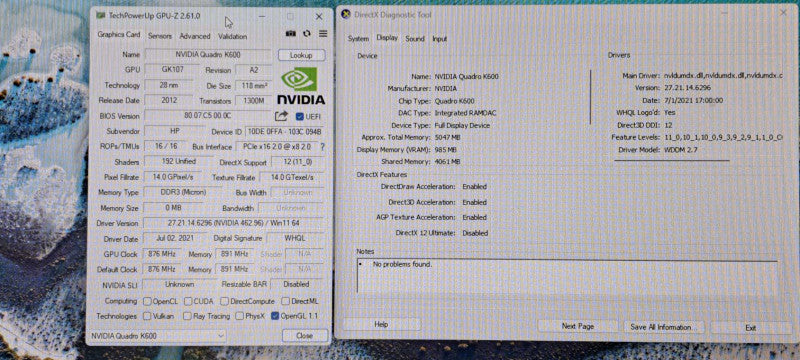Click the Bus Interface question mark

(x=322, y=147)
